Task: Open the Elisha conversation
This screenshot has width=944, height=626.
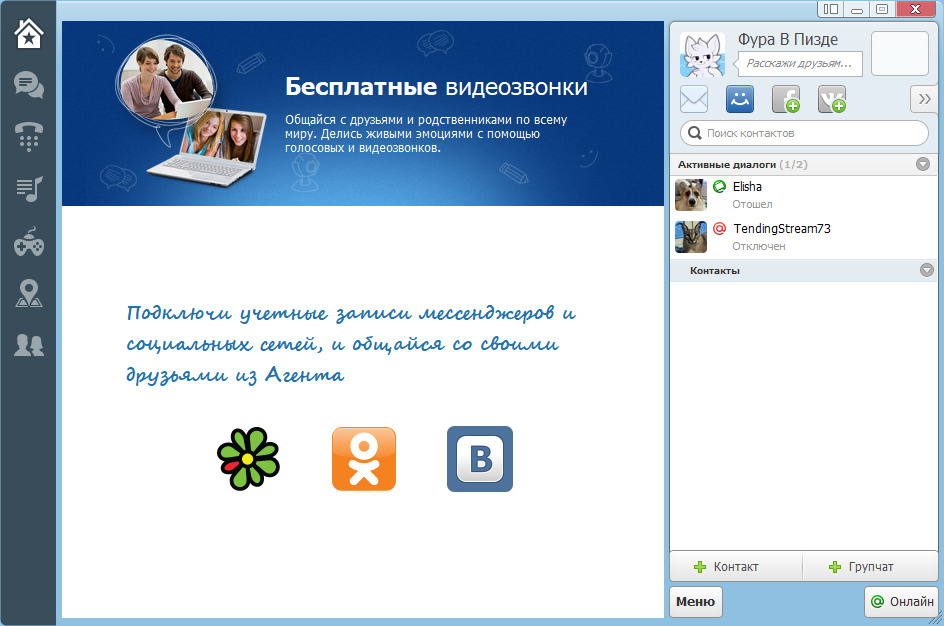Action: tap(804, 195)
